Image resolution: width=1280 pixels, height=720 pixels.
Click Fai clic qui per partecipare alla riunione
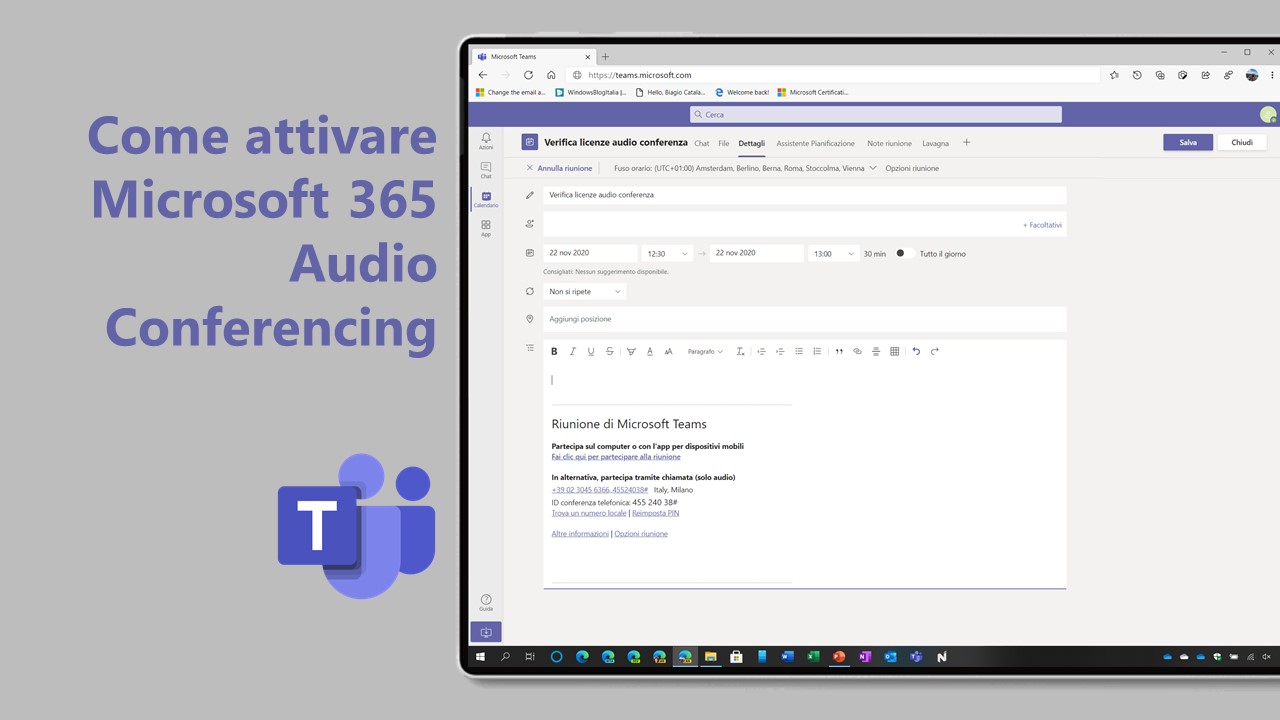click(616, 457)
